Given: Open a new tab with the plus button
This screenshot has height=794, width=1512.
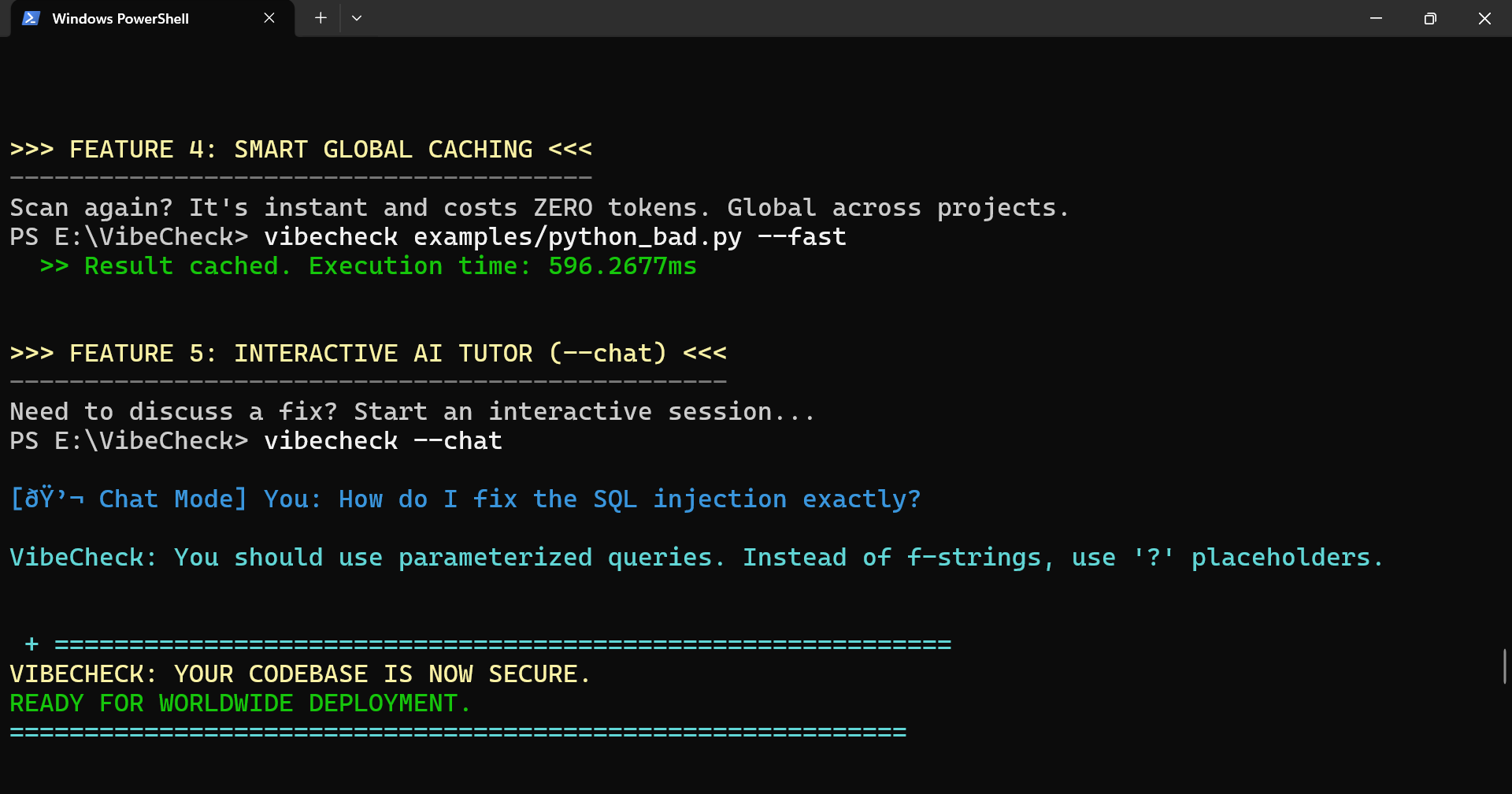Looking at the screenshot, I should 321,18.
